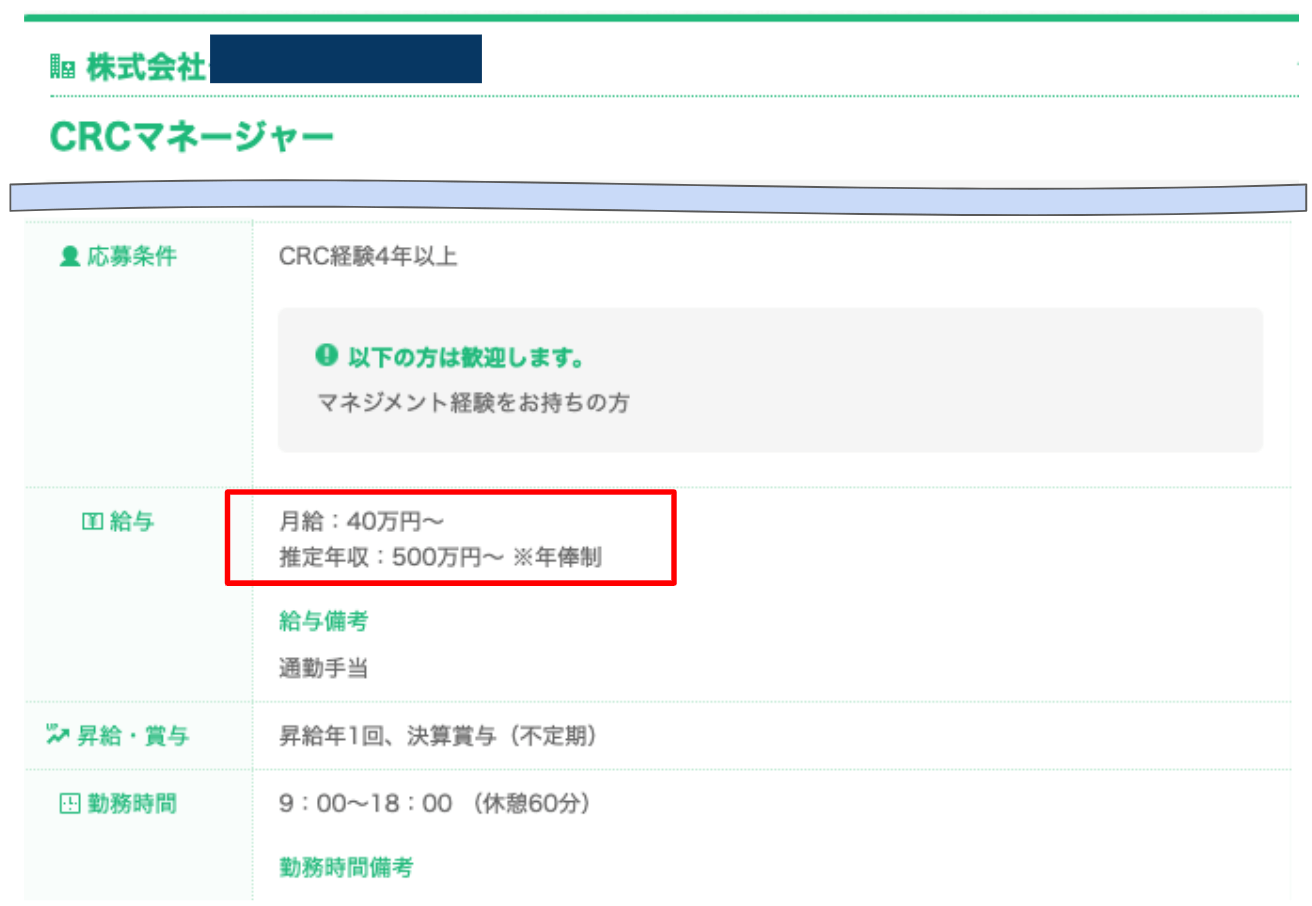This screenshot has width=1312, height=906.
Task: Click the CRC経験4年以上 requirement text
Action: coord(368,257)
